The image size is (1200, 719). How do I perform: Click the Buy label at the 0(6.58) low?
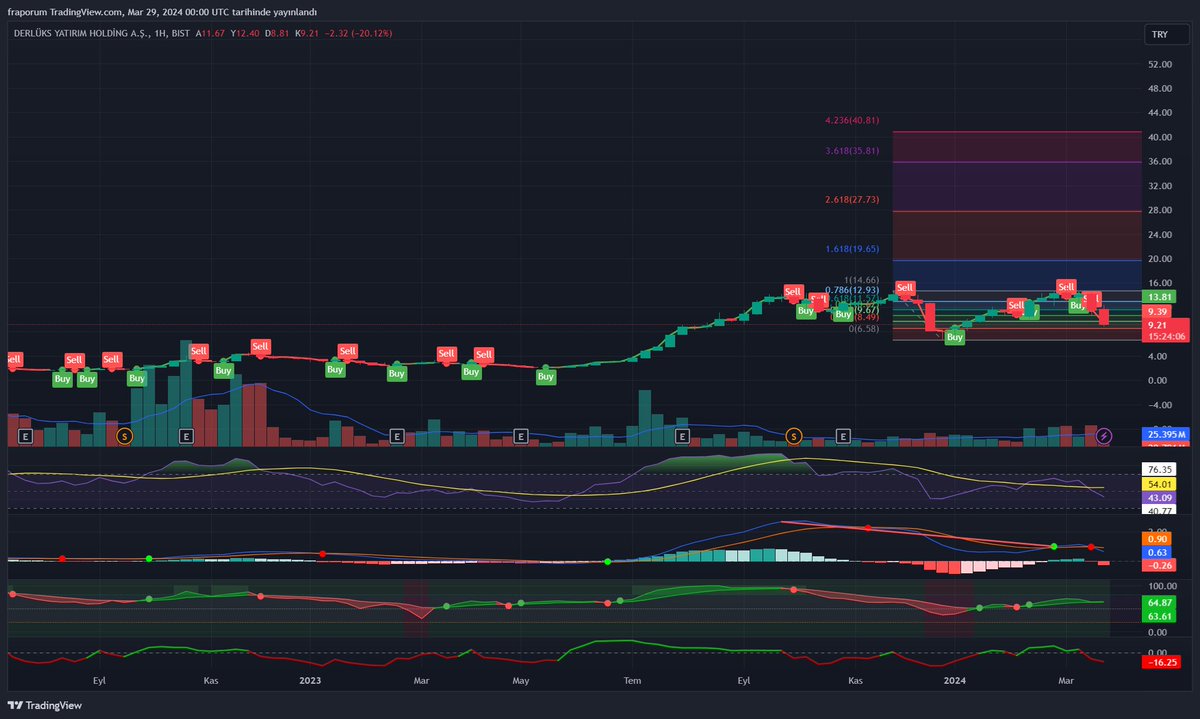(955, 337)
